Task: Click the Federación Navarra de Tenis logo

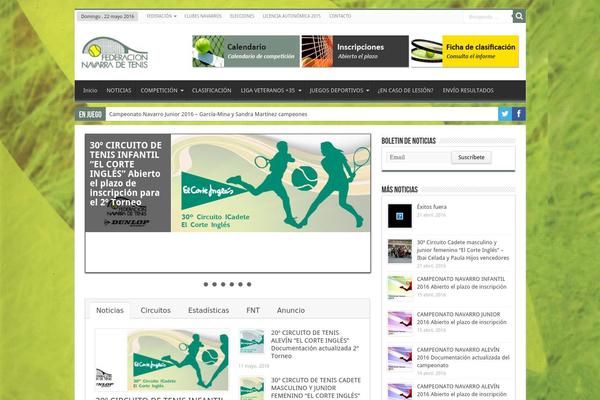Action: (115, 53)
